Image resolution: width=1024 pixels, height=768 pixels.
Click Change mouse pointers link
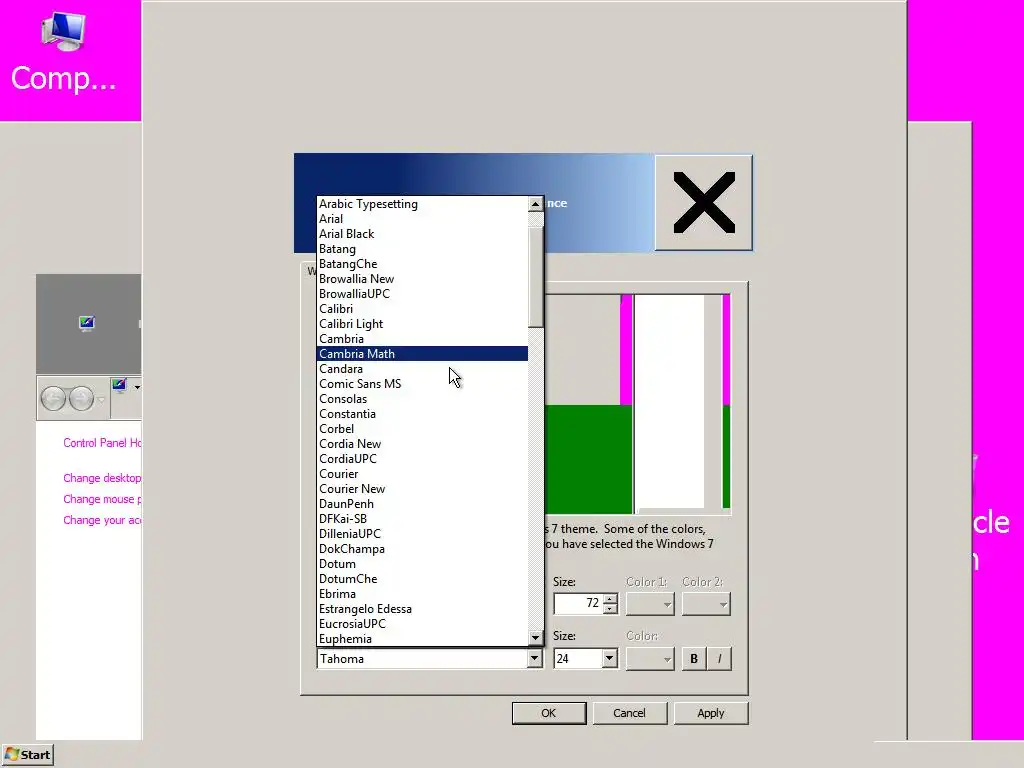(x=102, y=499)
